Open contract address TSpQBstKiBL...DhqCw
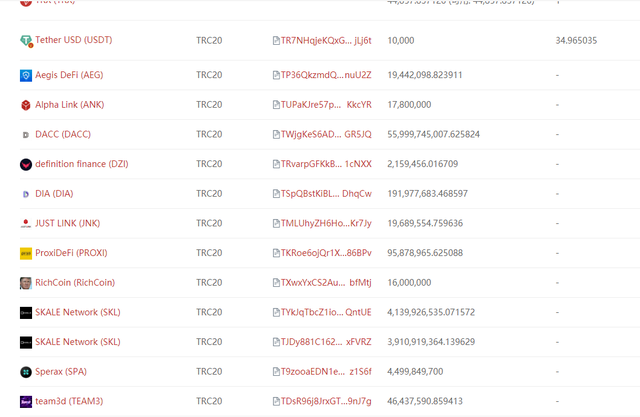This screenshot has height=417, width=640. [326, 194]
